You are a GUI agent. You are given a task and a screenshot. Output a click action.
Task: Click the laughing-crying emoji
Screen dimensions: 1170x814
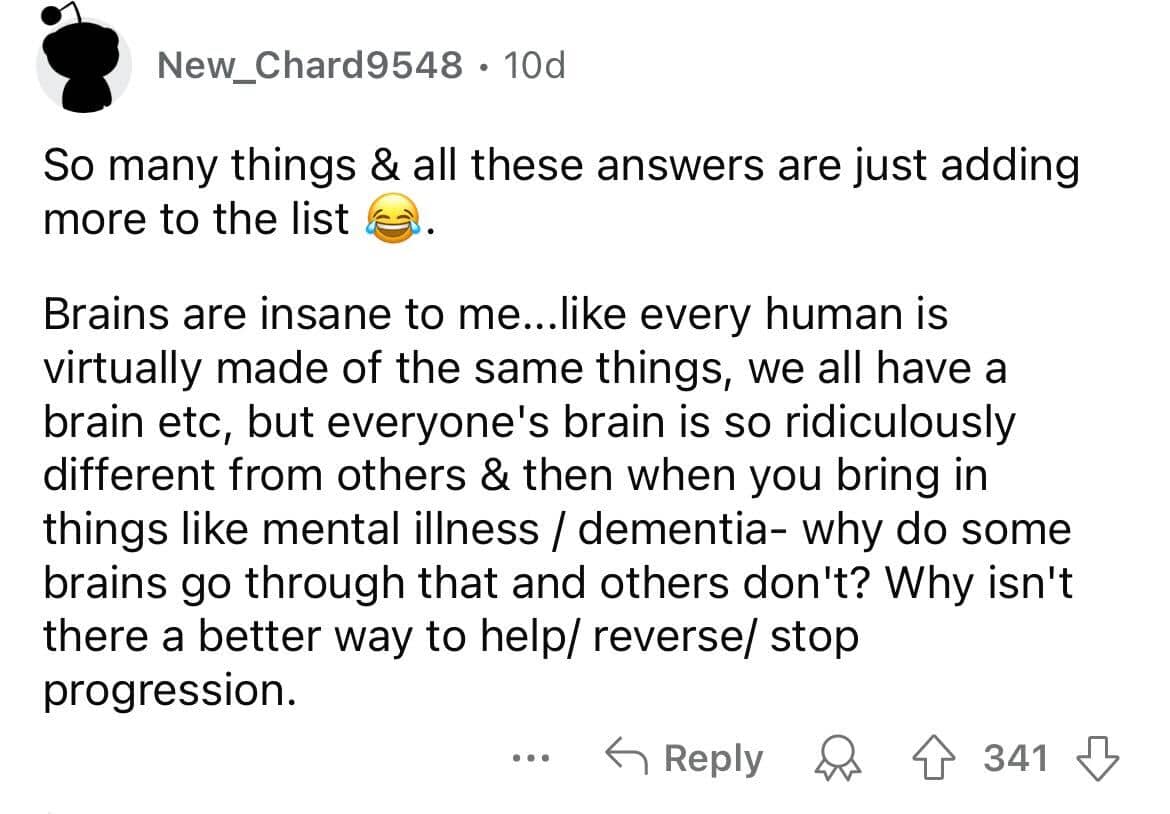(x=391, y=219)
